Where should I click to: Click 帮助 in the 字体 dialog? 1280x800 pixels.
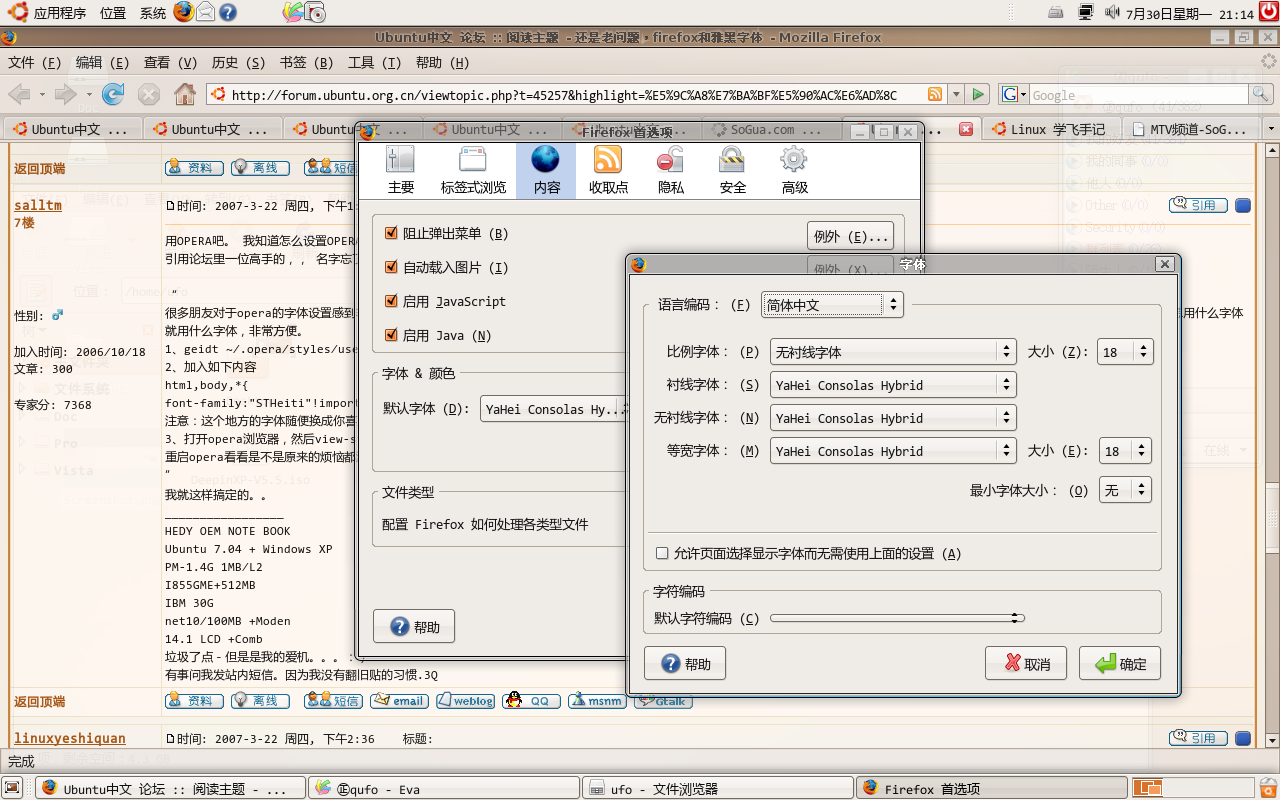pyautogui.click(x=685, y=664)
